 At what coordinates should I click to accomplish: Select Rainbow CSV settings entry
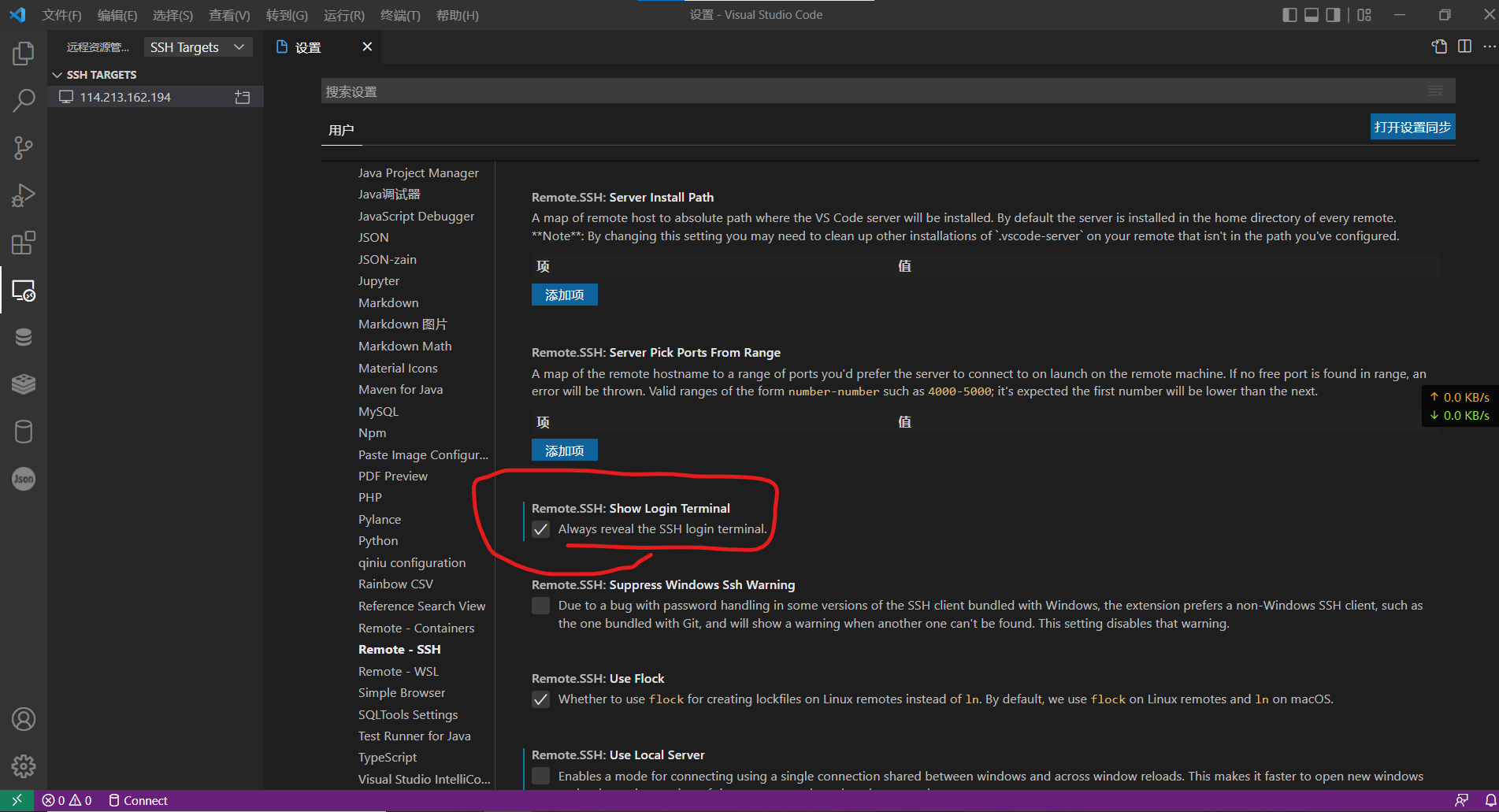tap(395, 584)
